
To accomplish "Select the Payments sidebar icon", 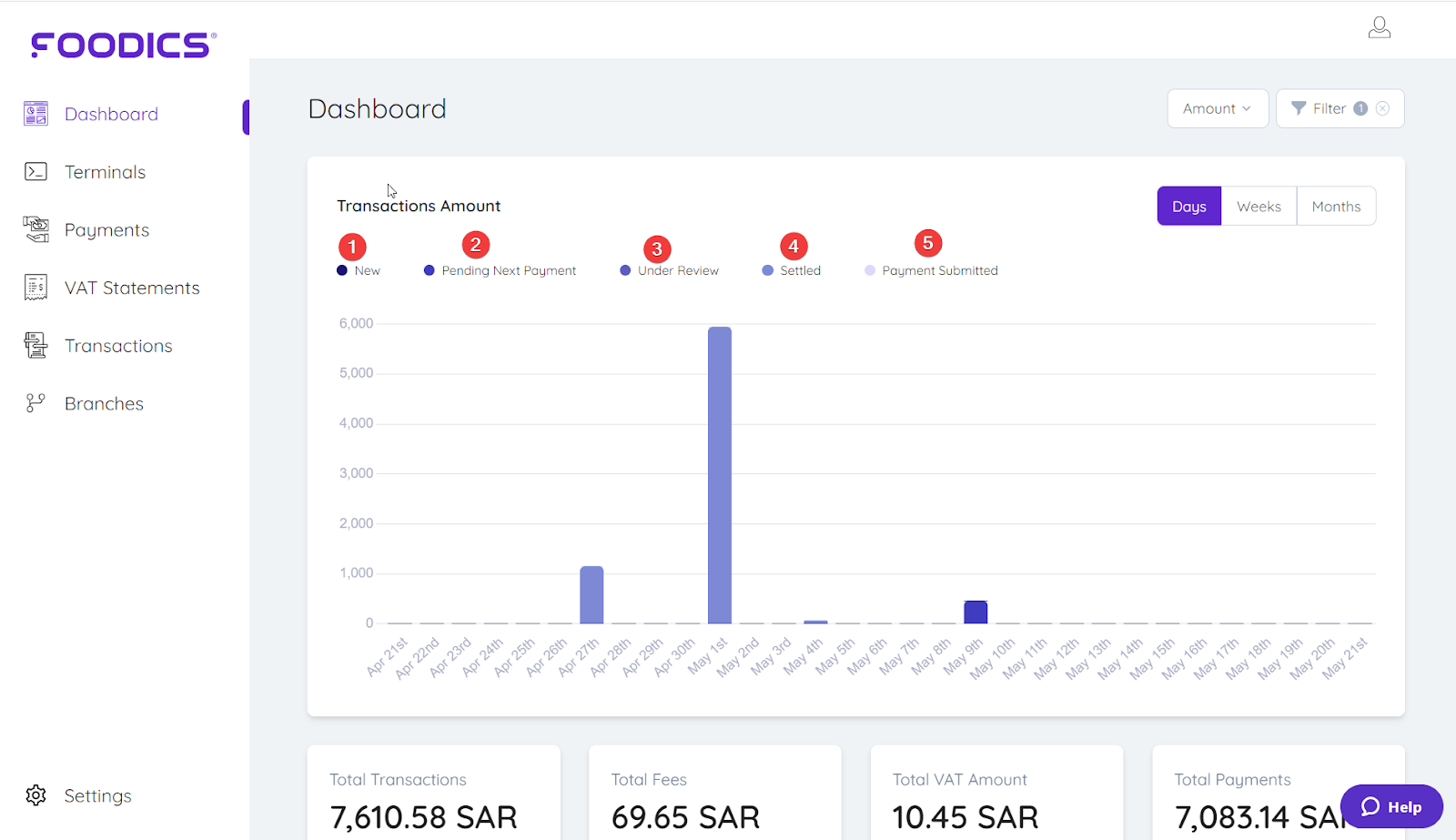I will [x=35, y=229].
